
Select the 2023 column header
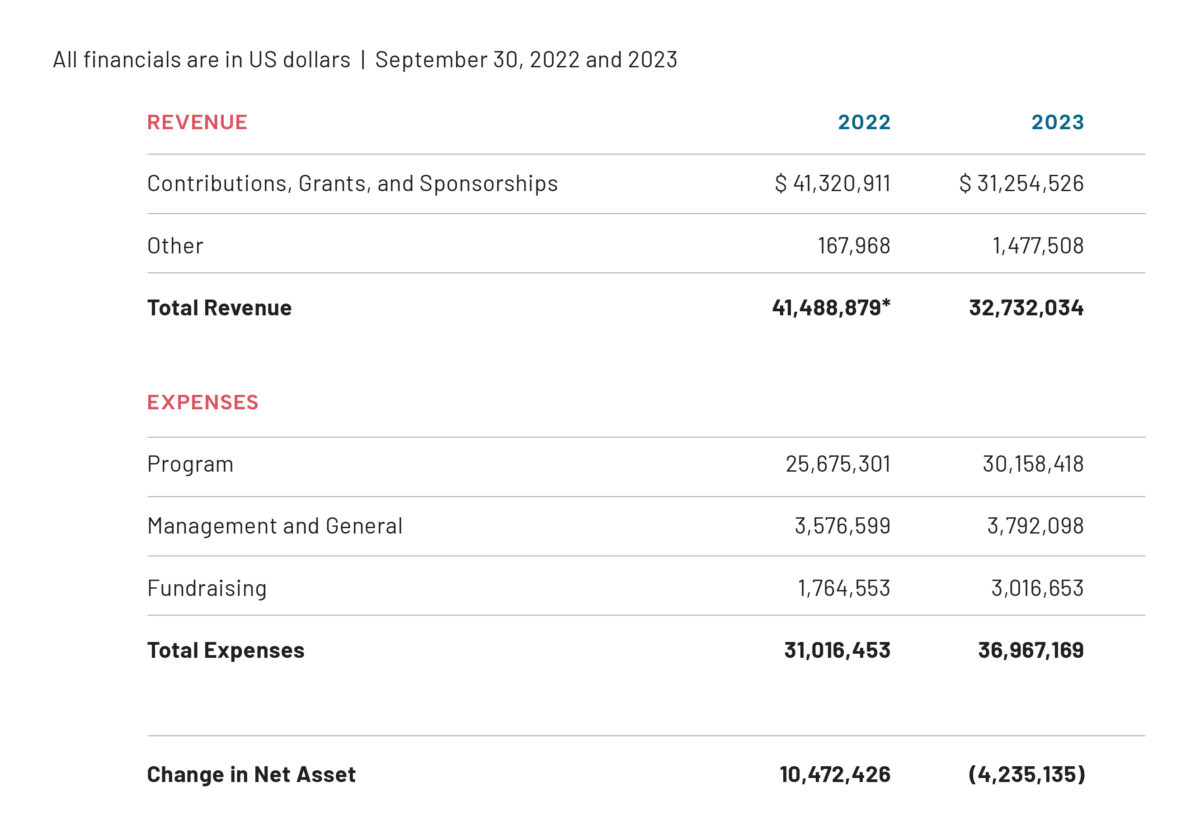[x=1057, y=122]
